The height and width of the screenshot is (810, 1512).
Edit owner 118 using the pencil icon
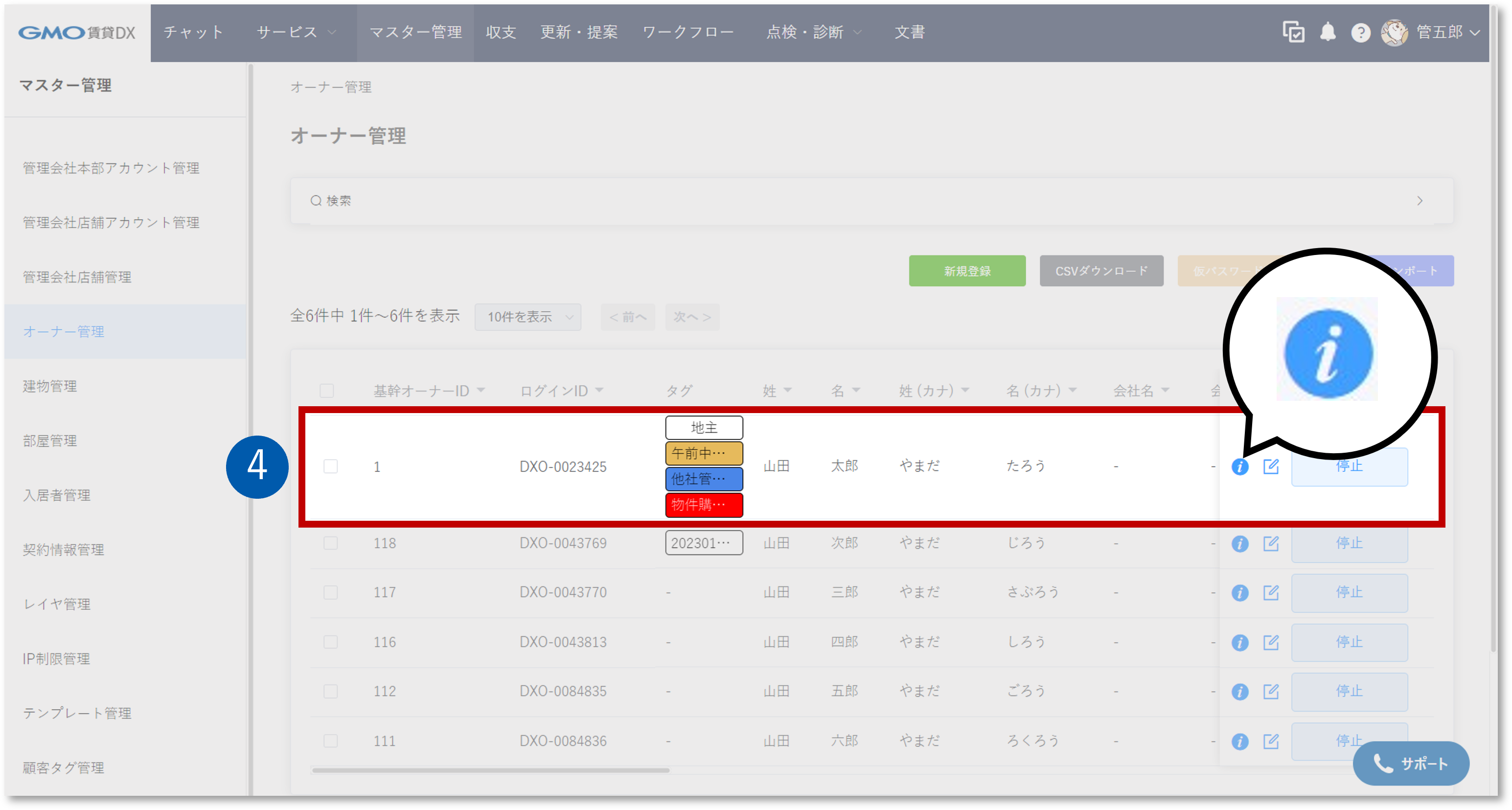pos(1271,543)
